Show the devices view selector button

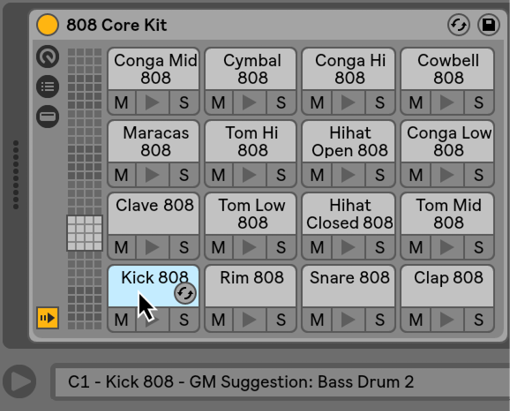[48, 117]
